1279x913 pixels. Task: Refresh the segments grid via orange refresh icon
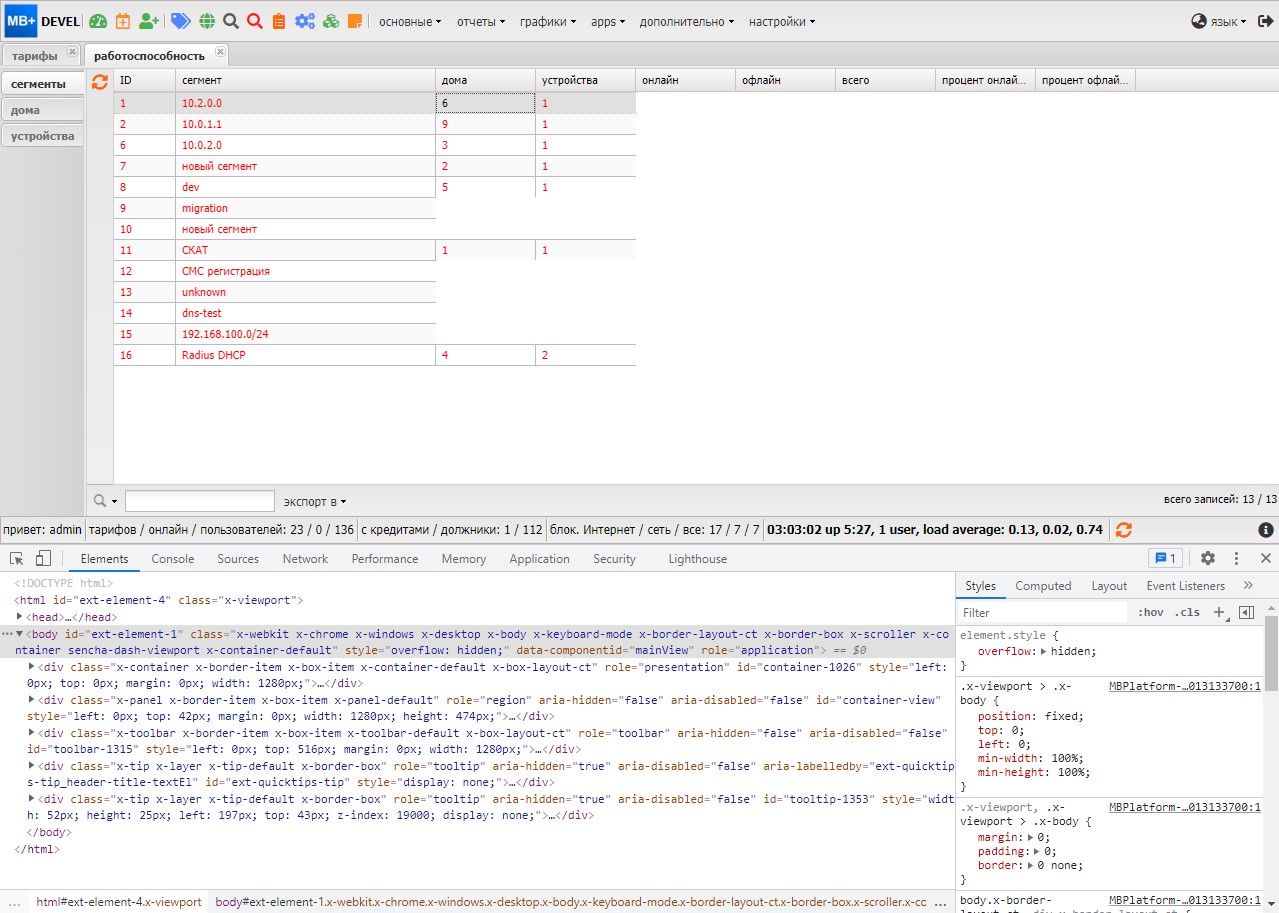[x=98, y=83]
